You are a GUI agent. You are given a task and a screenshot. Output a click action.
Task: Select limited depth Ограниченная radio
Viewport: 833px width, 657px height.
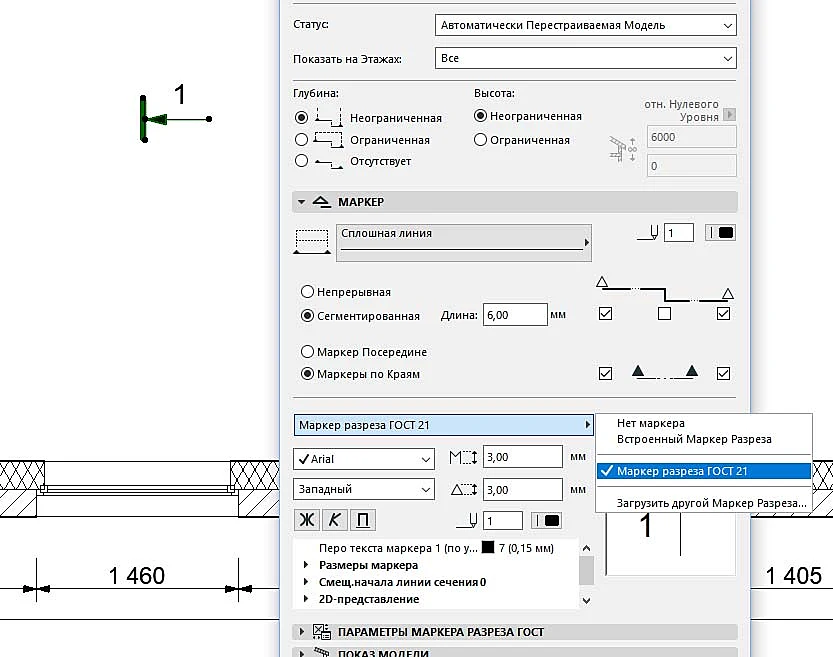[x=301, y=140]
